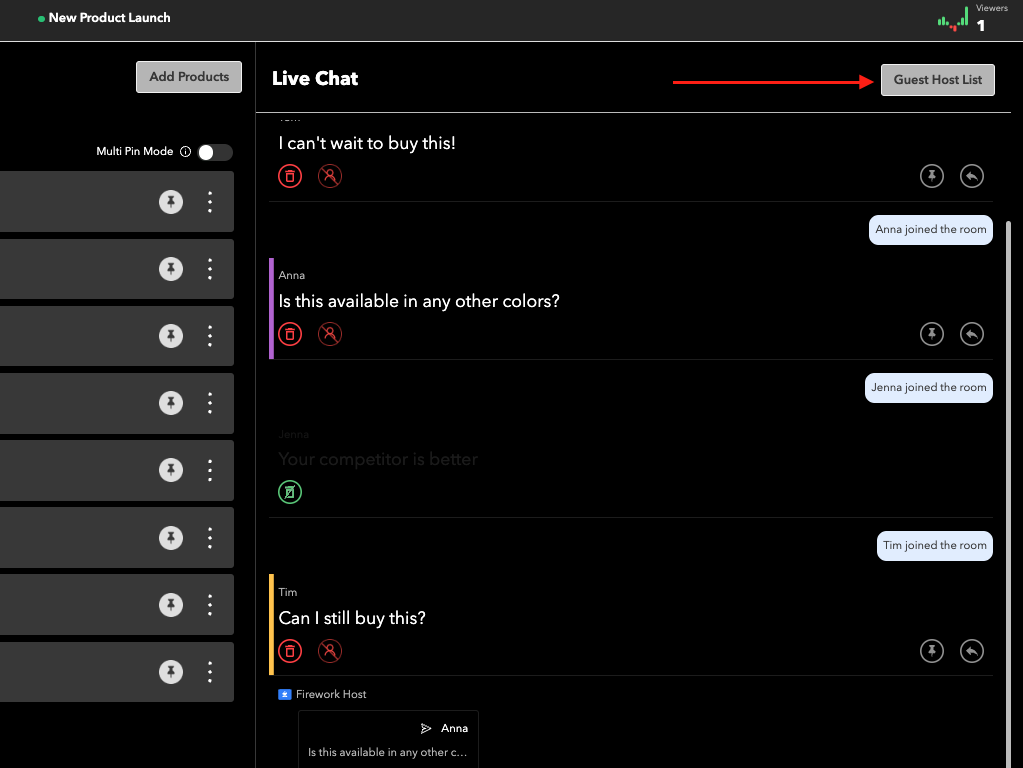Reply to Tim's "Can I still buy this?" message
This screenshot has width=1023, height=768.
[x=971, y=651]
